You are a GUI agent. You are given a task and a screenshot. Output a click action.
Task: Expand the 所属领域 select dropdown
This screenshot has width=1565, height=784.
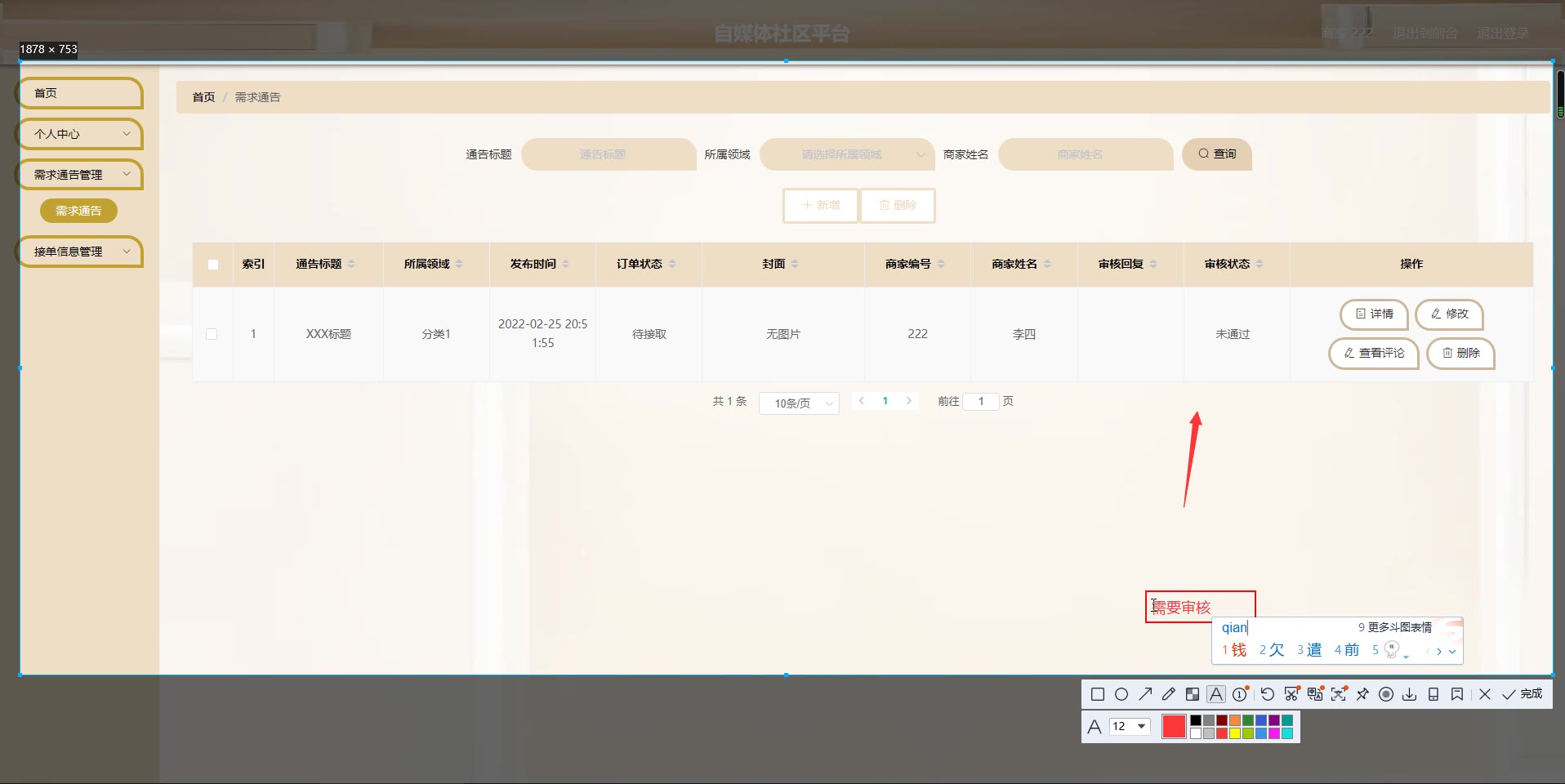(x=847, y=154)
